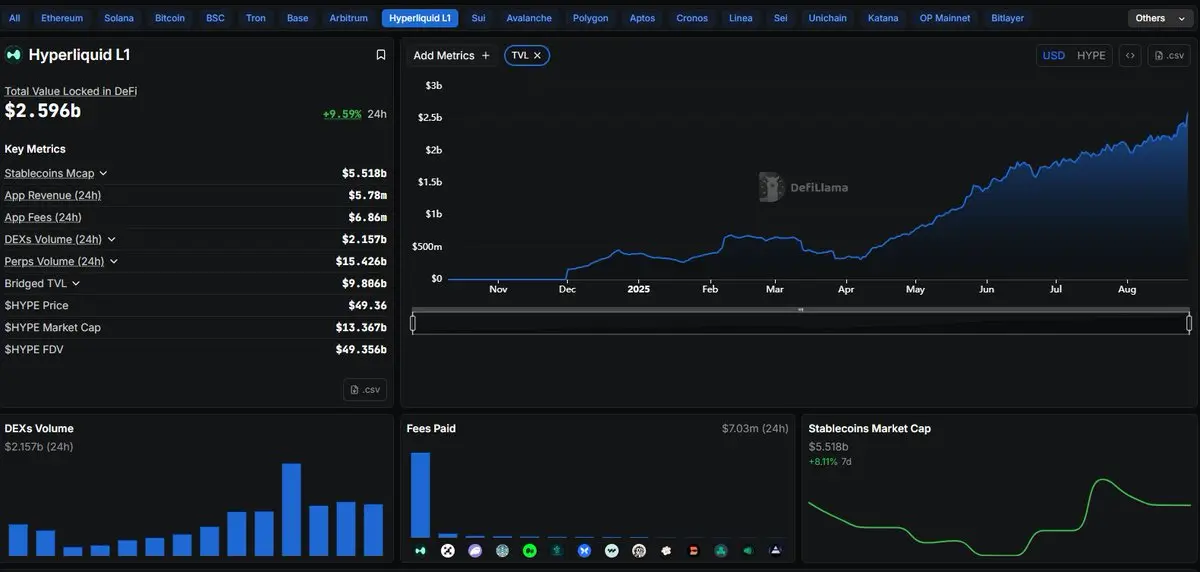This screenshot has width=1200, height=572.
Task: Download chart data as .csv
Action: (x=1169, y=56)
